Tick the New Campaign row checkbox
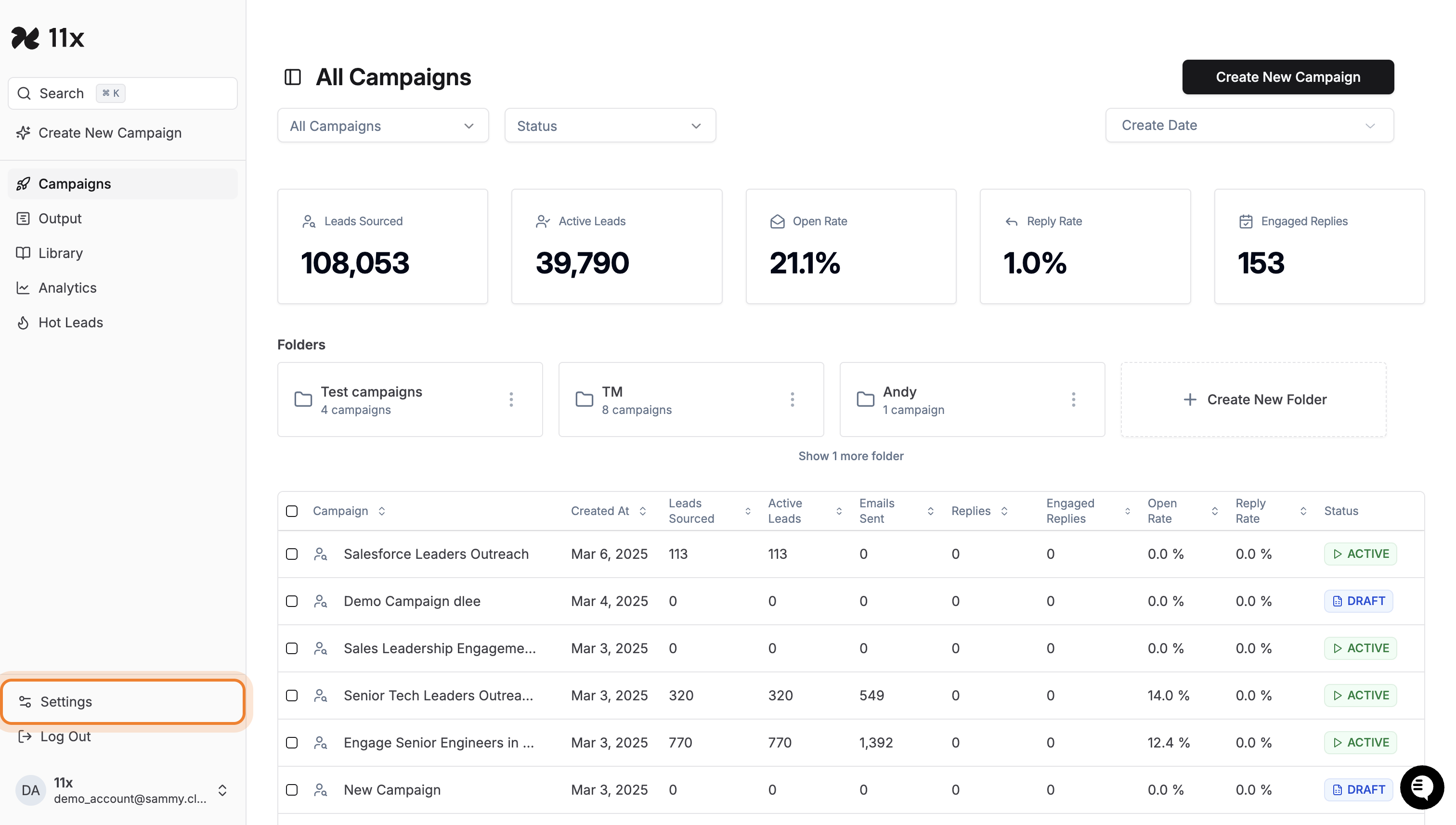 pos(291,789)
